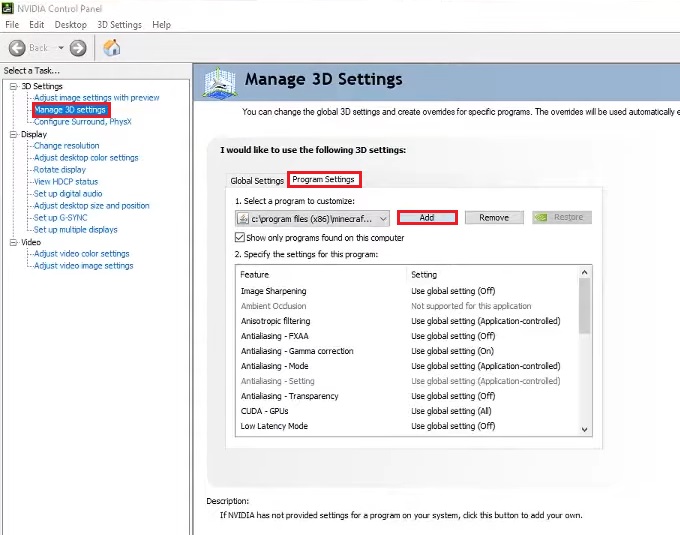The height and width of the screenshot is (535, 680).
Task: Collapse the Video tree node
Action: [x=13, y=242]
